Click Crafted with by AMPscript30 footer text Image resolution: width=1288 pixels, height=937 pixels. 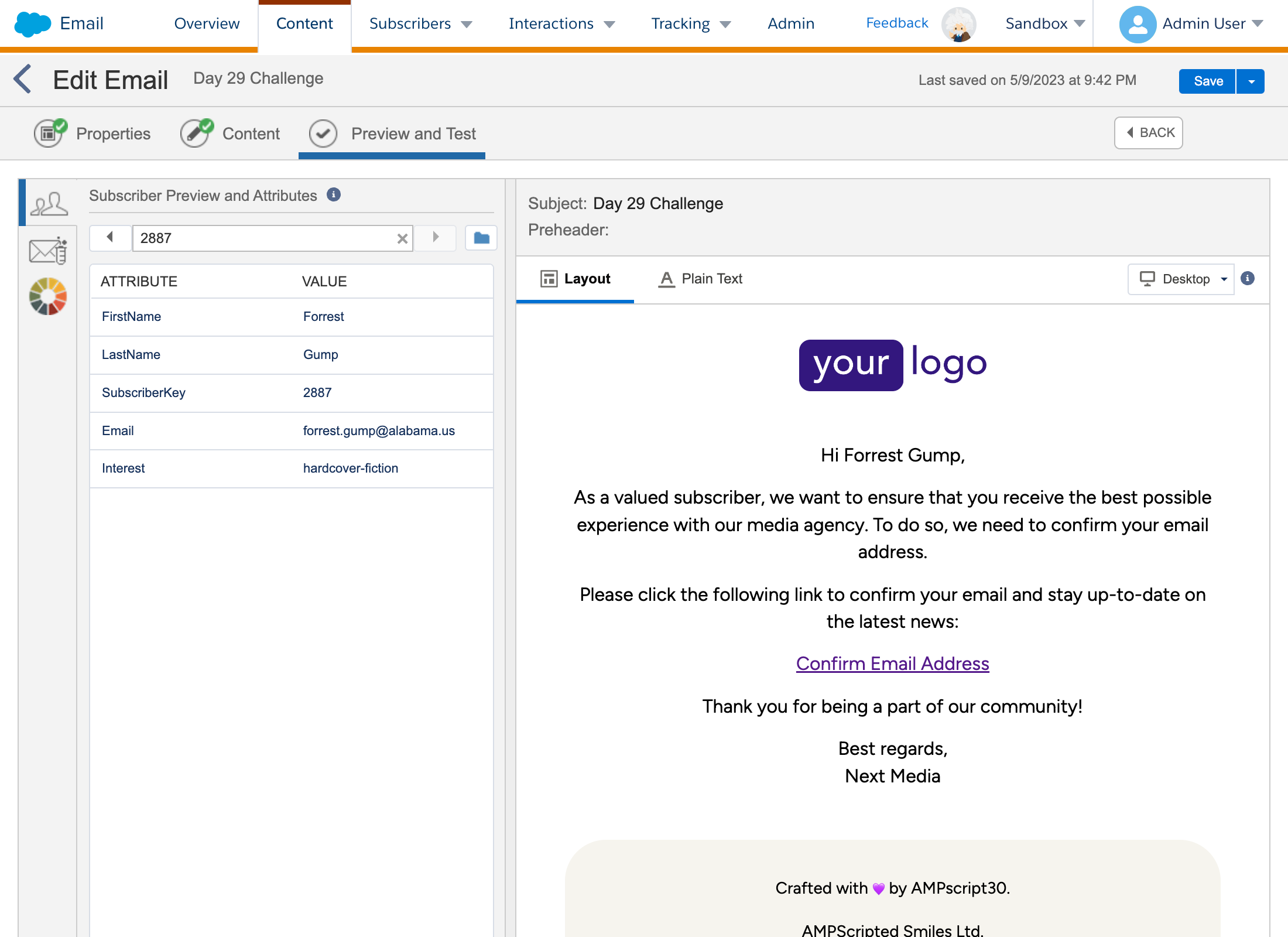(x=892, y=888)
